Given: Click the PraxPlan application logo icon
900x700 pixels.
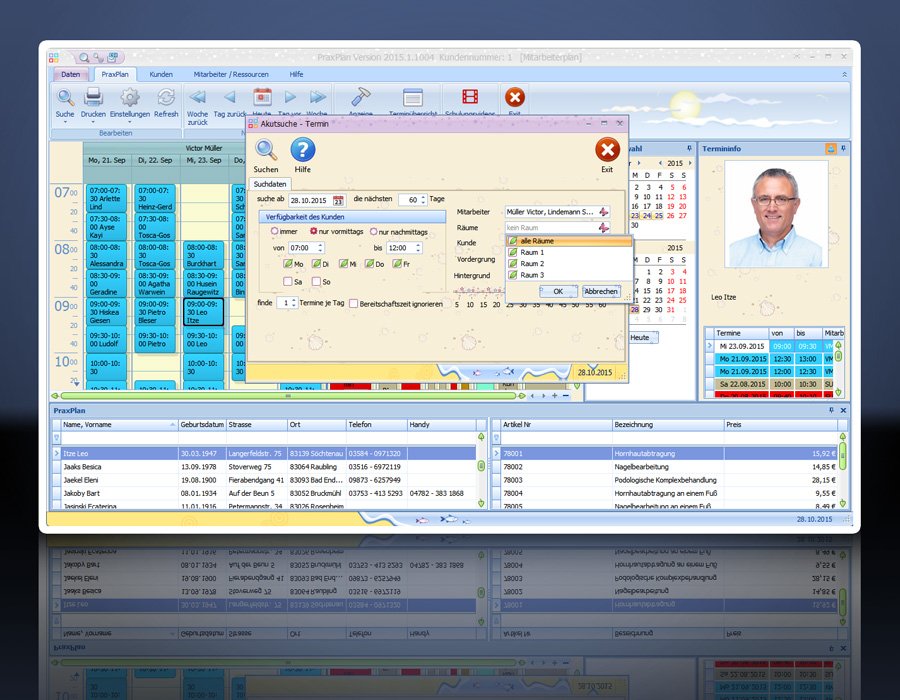Looking at the screenshot, I should 53,57.
